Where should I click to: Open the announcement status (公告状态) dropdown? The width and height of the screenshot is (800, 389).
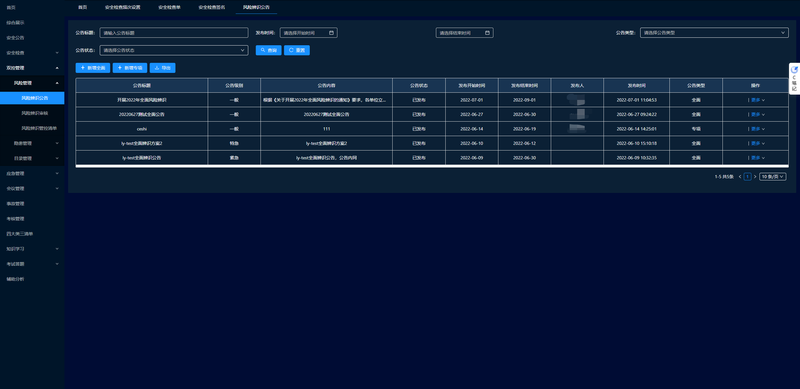174,51
